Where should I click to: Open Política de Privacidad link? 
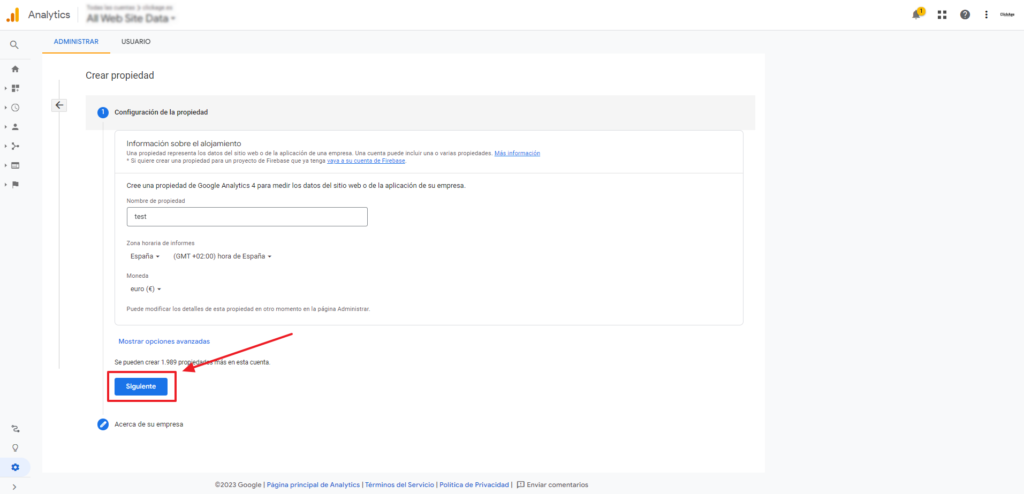pyautogui.click(x=474, y=485)
